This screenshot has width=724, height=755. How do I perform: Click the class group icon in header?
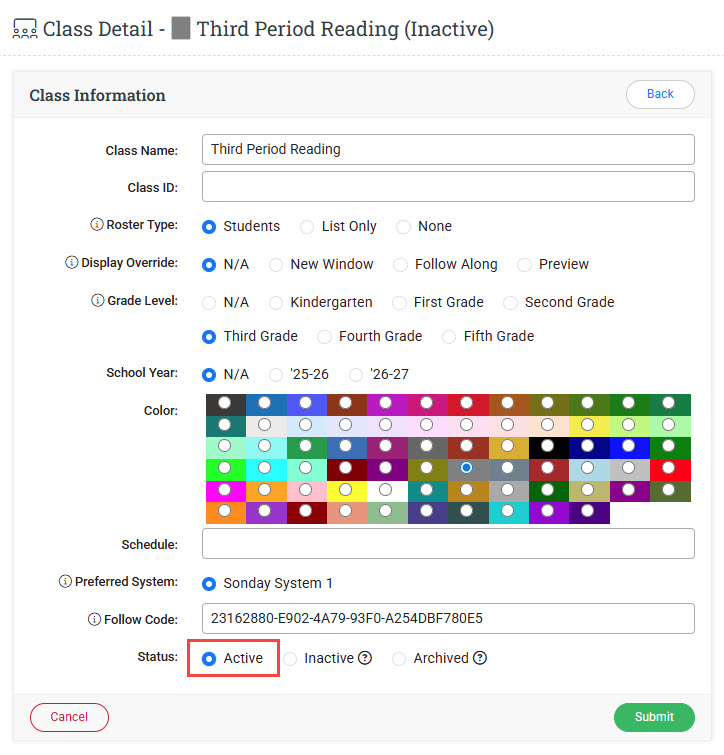24,29
